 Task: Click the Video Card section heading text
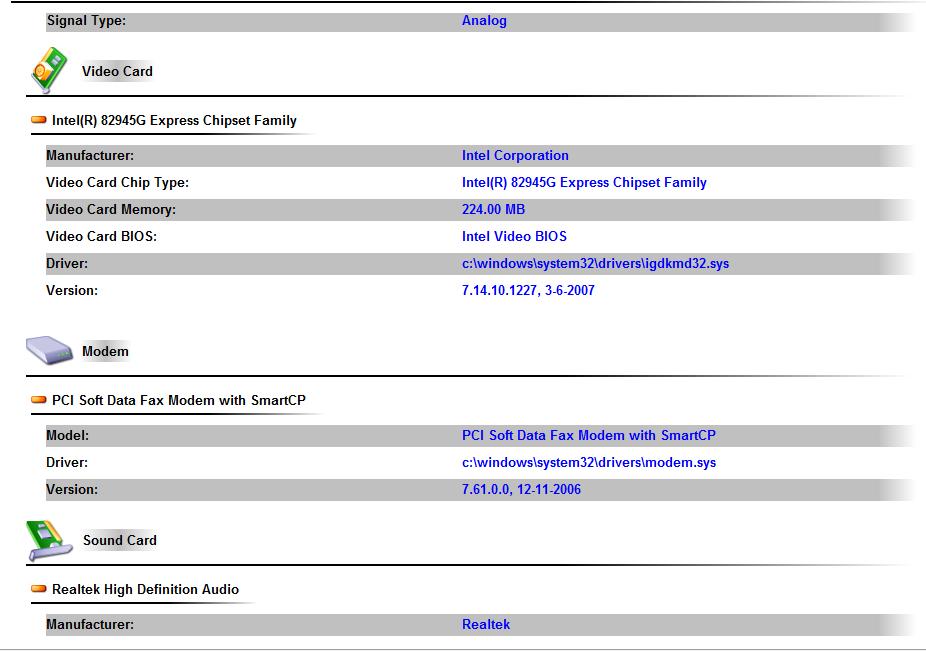coord(117,71)
